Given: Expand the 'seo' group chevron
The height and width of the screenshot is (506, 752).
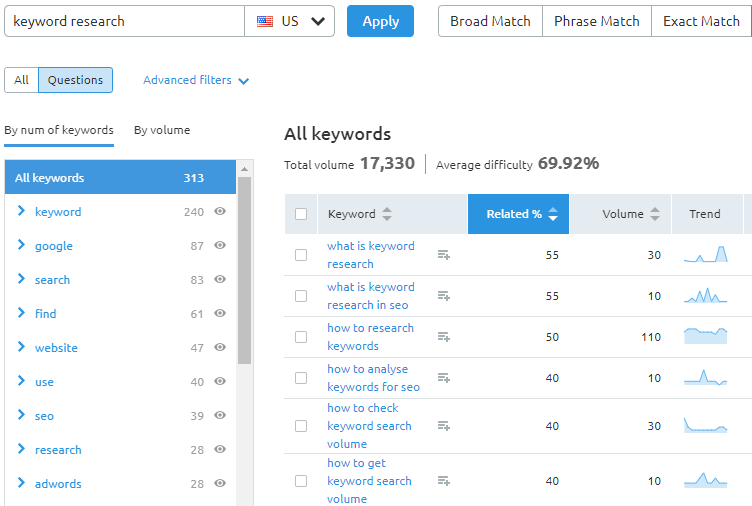Looking at the screenshot, I should [21, 415].
